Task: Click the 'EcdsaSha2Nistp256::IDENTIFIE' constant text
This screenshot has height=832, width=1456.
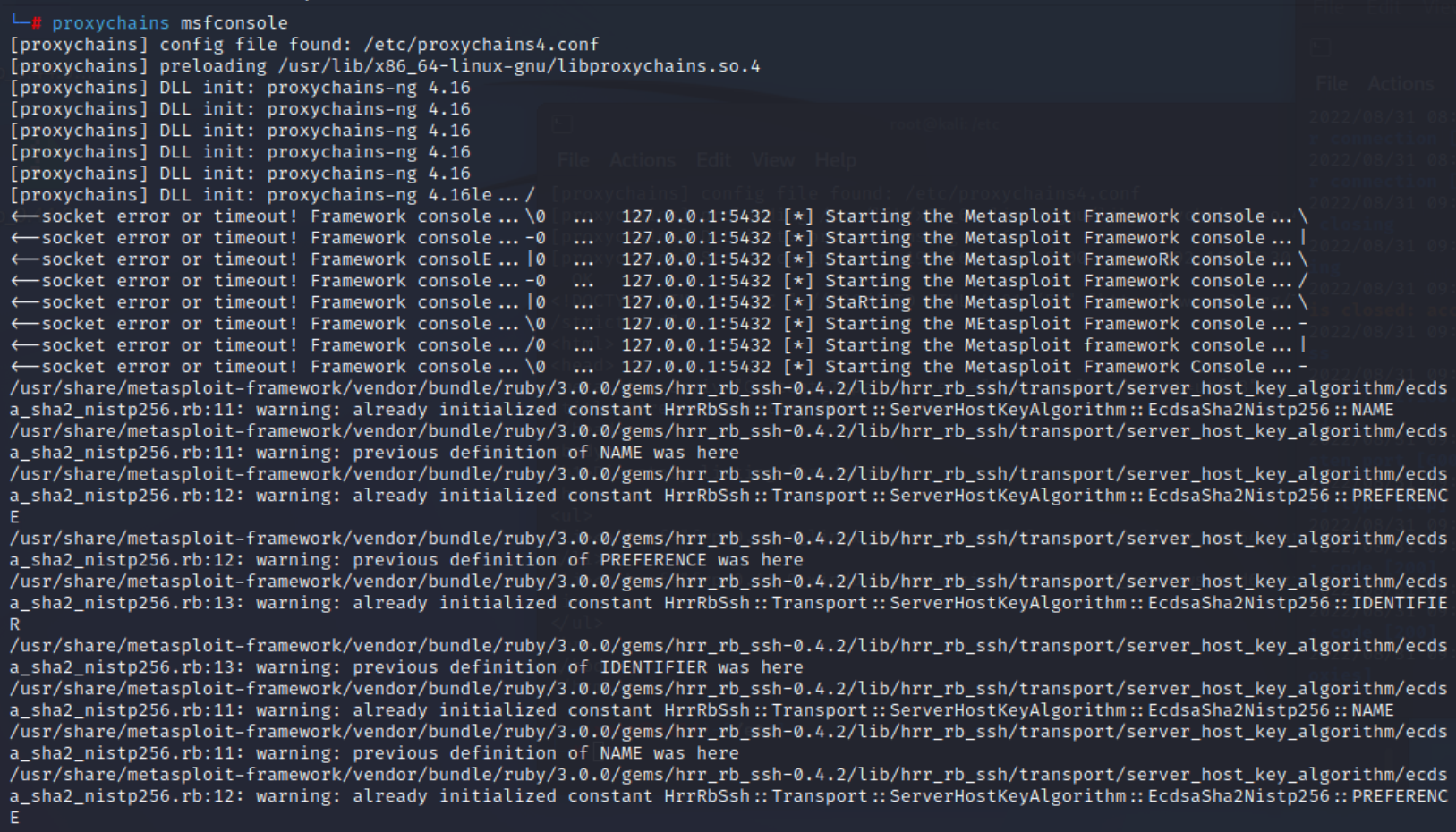Action: (x=1298, y=603)
